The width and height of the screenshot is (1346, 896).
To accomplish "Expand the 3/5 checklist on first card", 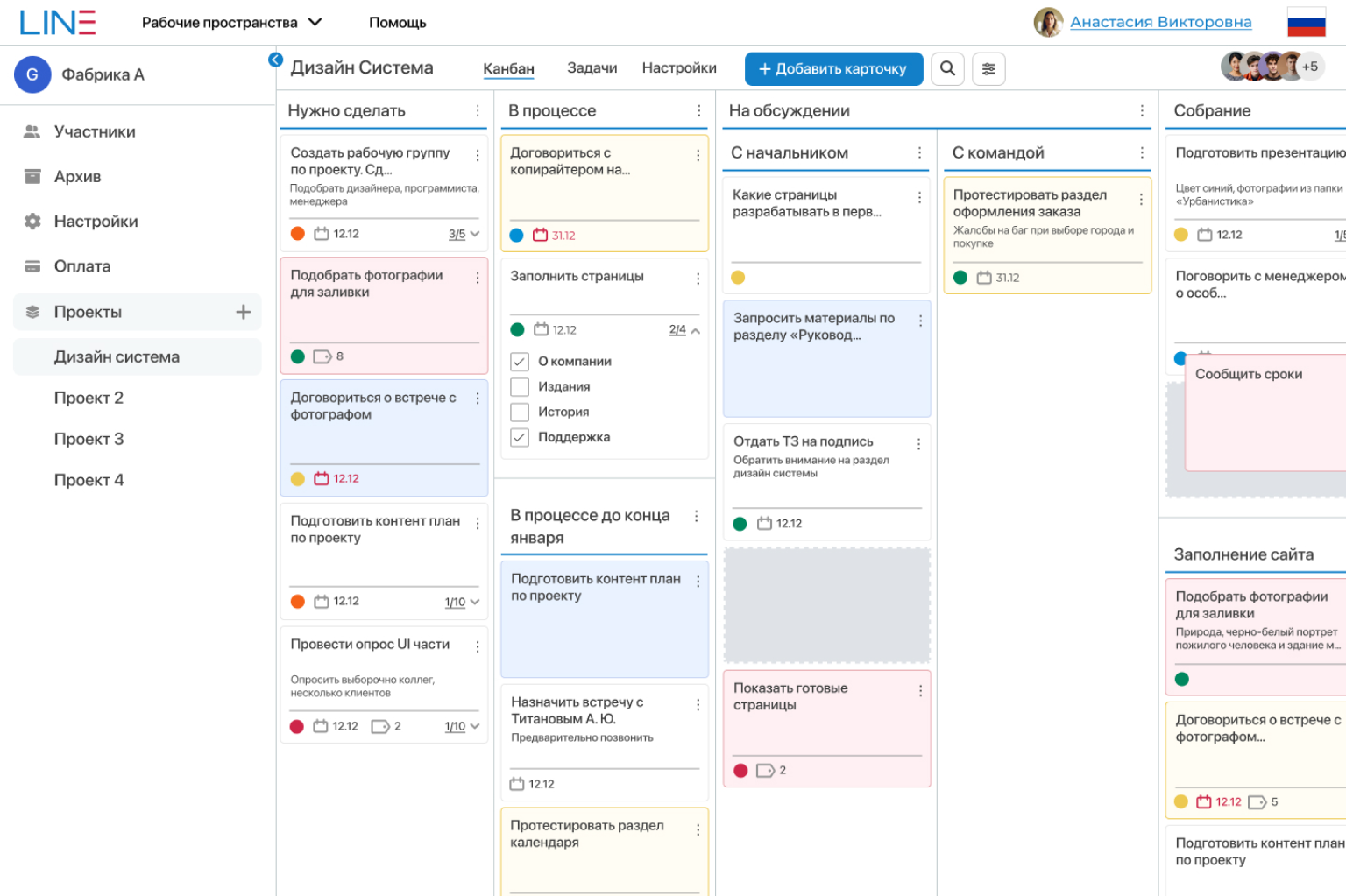I will tap(464, 234).
